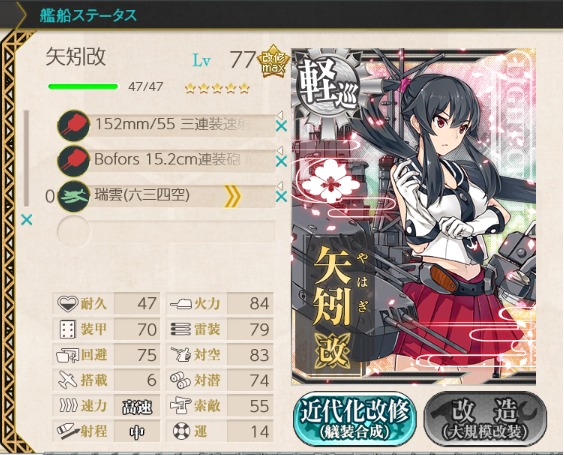Select the green seaplane icon for 瑞雲

tap(73, 196)
